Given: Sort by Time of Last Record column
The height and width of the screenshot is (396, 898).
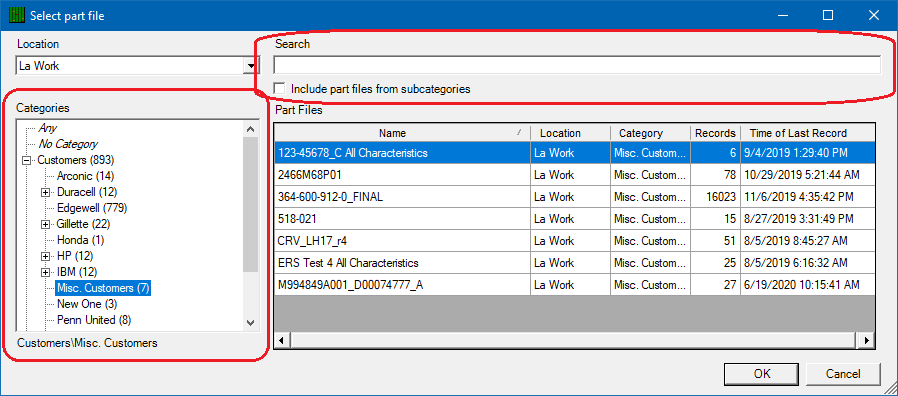Looking at the screenshot, I should click(808, 133).
